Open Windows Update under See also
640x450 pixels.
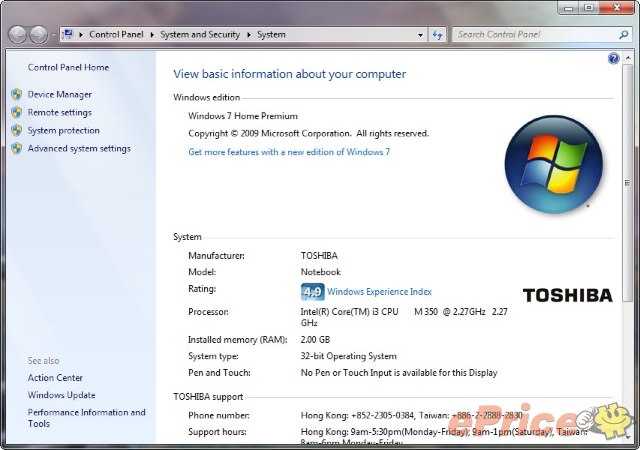61,395
